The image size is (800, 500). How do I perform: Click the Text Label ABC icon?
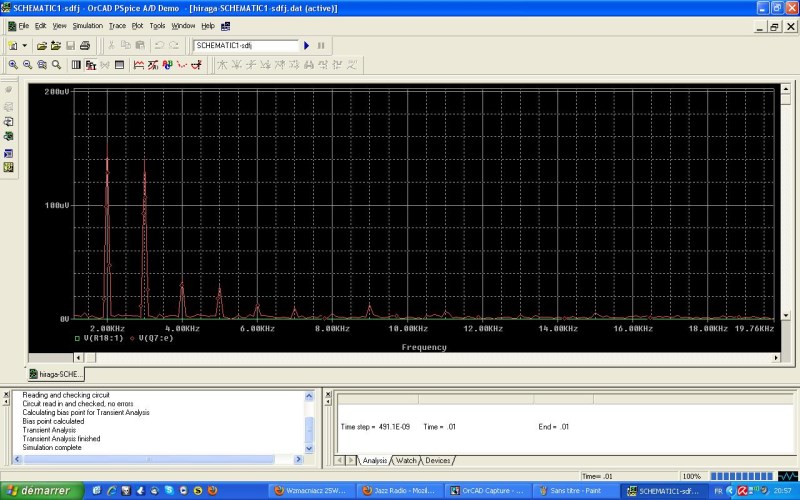tap(167, 65)
